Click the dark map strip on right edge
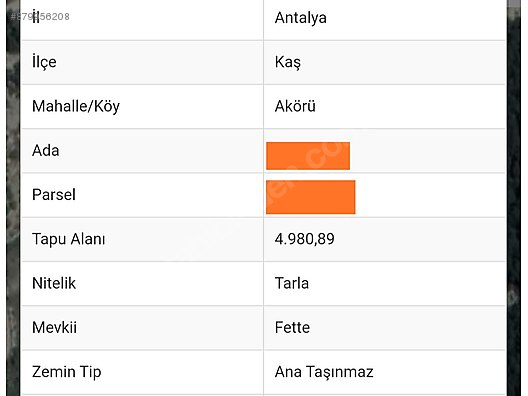528x396 pixels. [514, 198]
